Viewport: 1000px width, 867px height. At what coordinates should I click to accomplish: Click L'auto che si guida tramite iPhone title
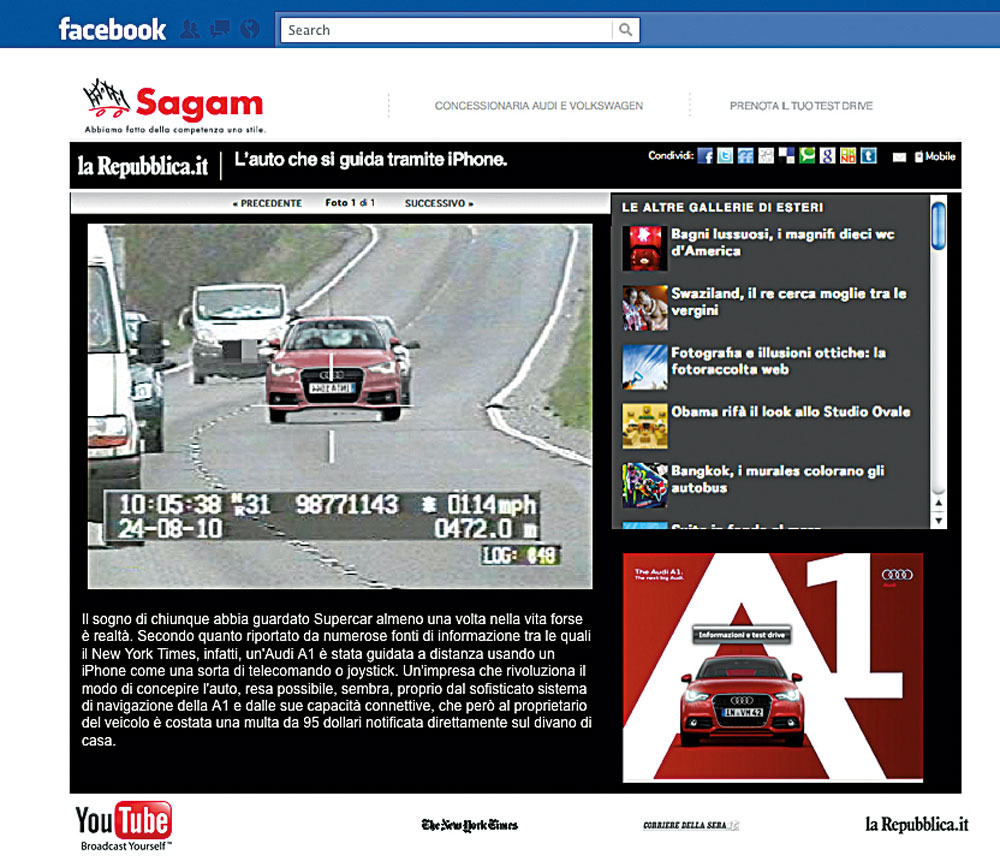(x=371, y=159)
